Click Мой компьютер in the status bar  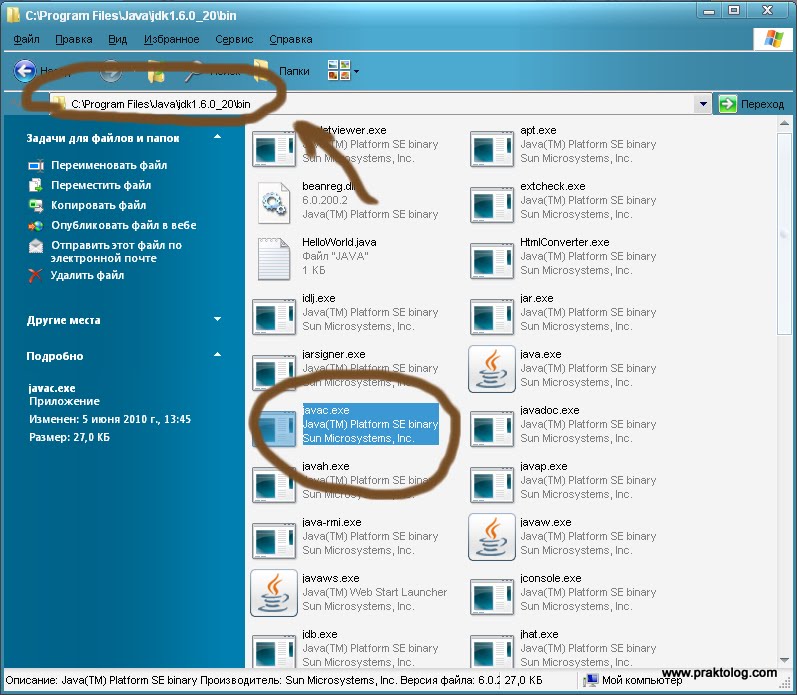(x=633, y=680)
